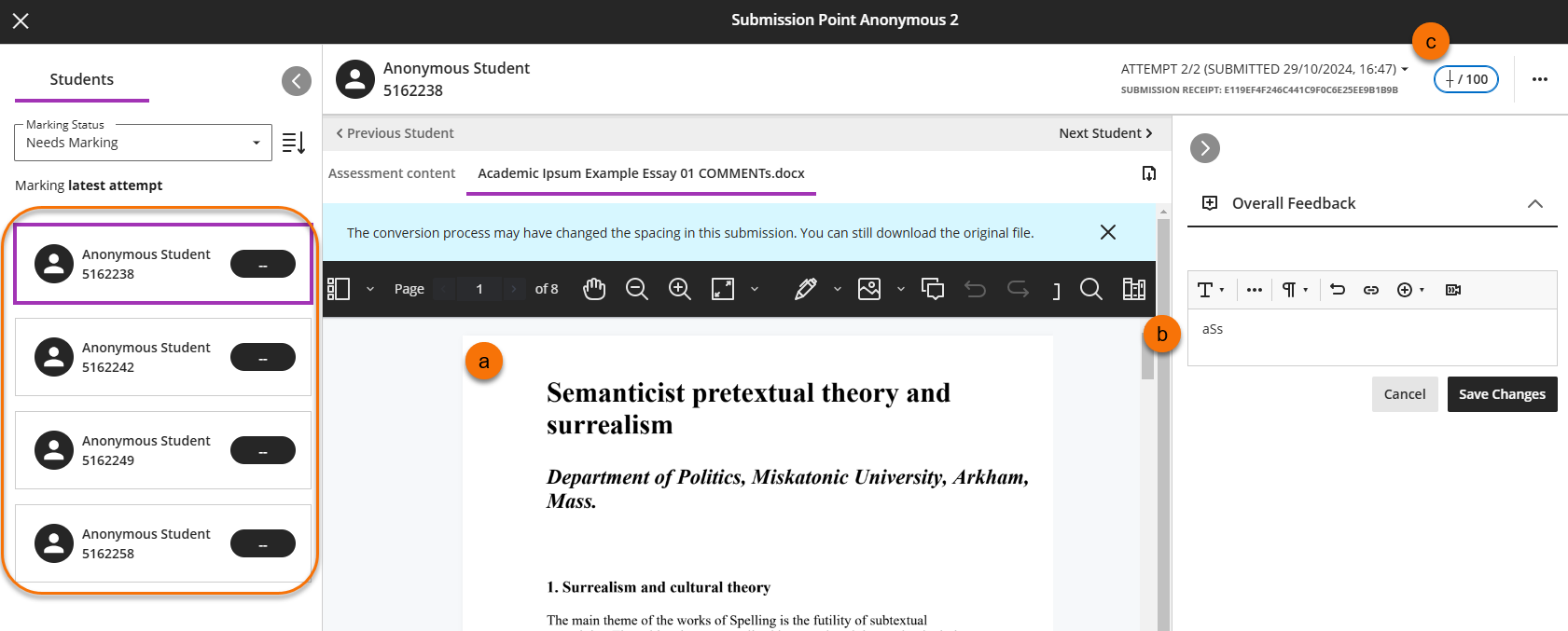
Task: Collapse the feedback panel with arrow
Action: click(1205, 148)
